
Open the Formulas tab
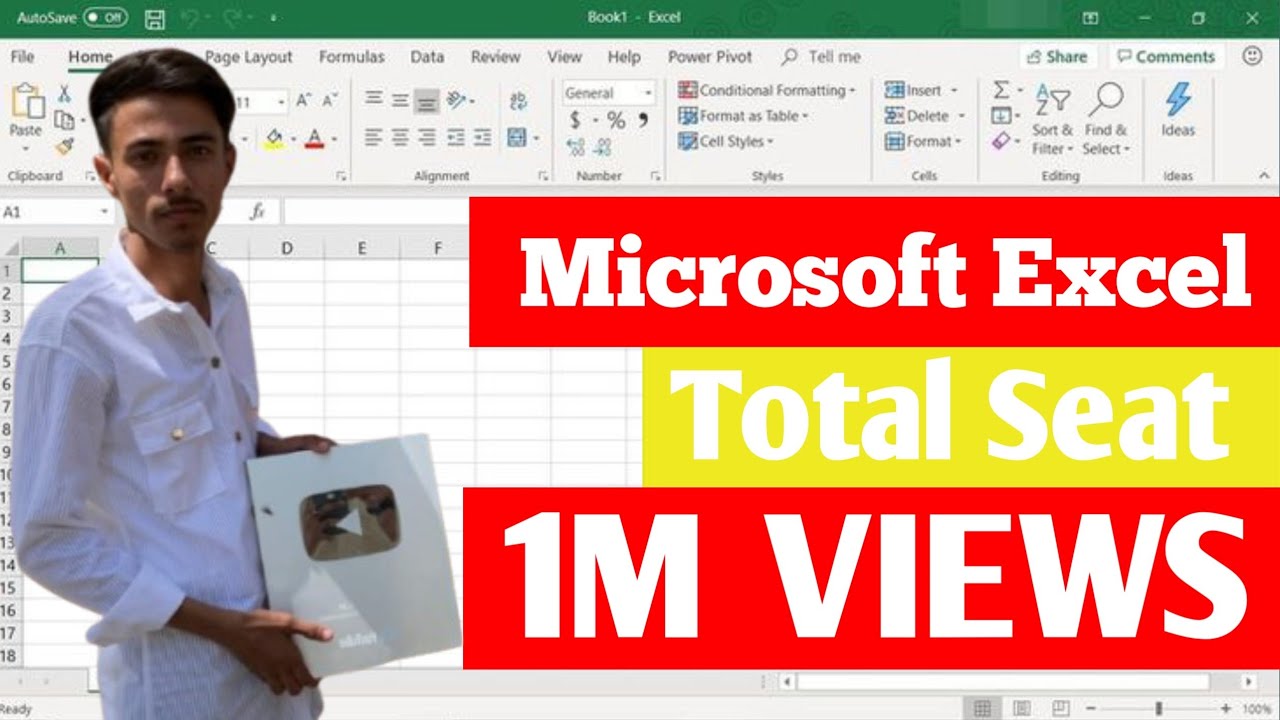tap(352, 57)
